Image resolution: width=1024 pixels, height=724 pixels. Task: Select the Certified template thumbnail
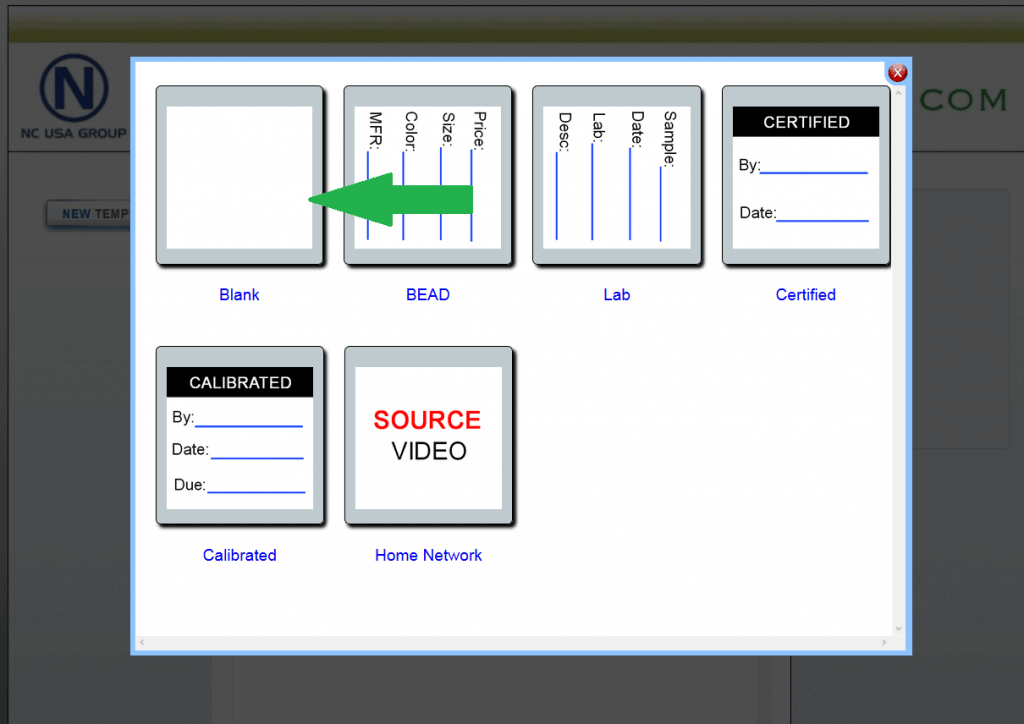(805, 176)
